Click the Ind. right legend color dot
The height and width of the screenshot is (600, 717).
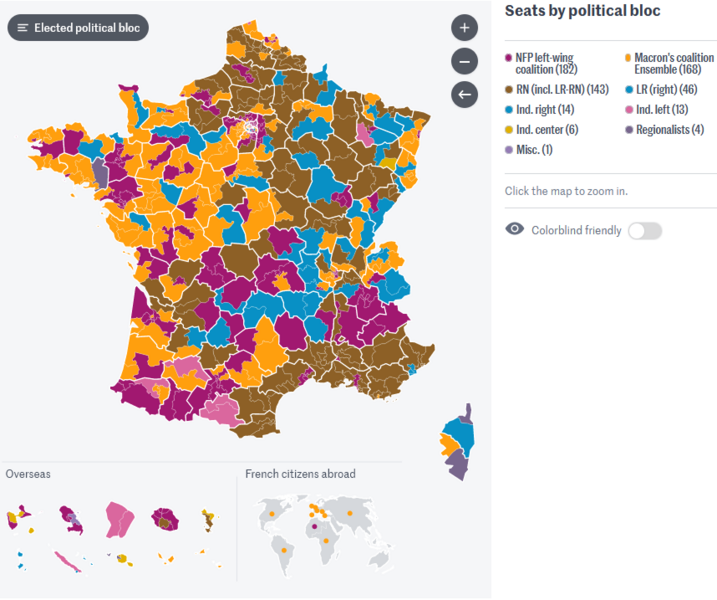[509, 110]
